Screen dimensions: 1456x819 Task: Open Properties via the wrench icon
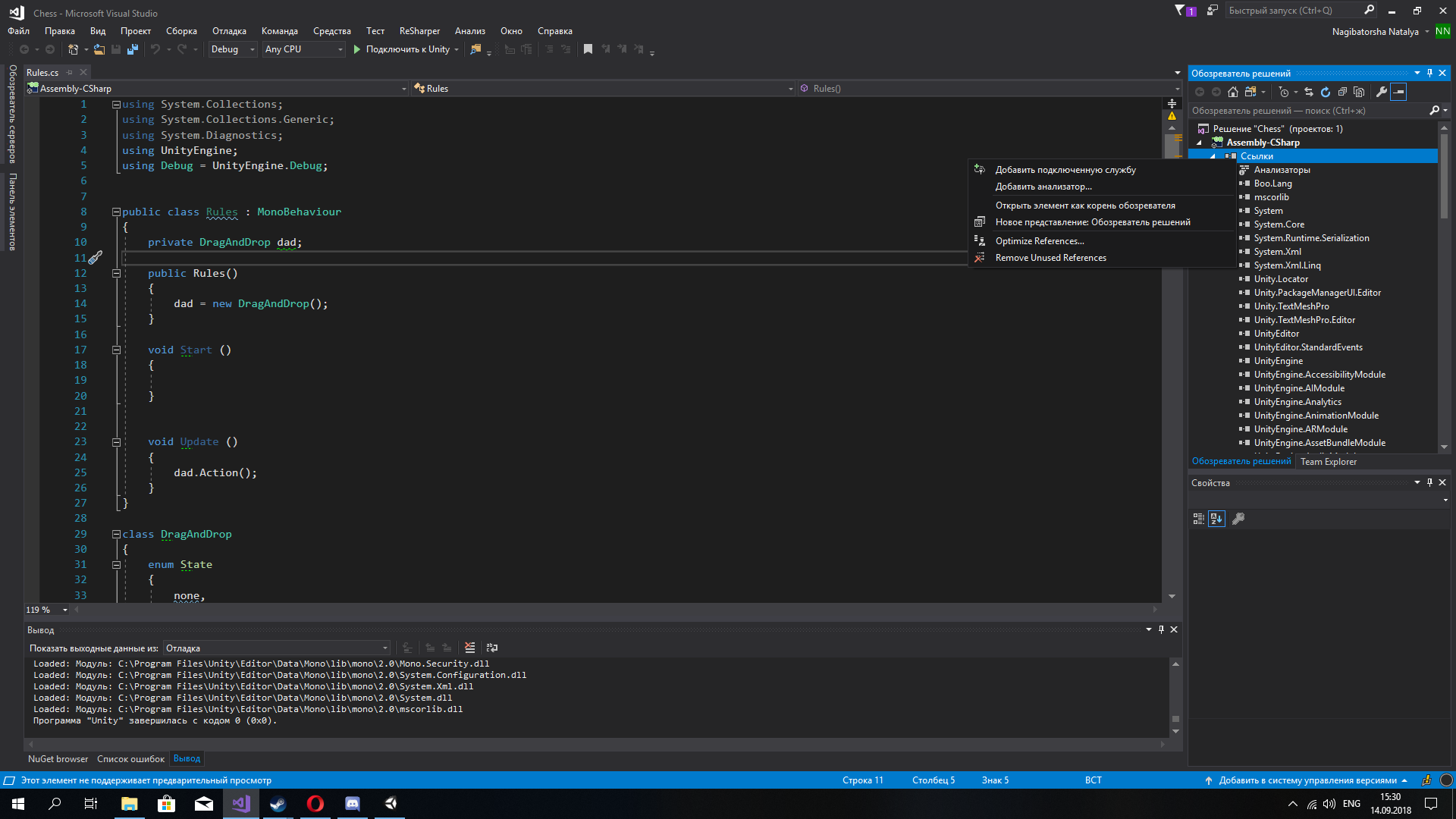[x=1382, y=92]
